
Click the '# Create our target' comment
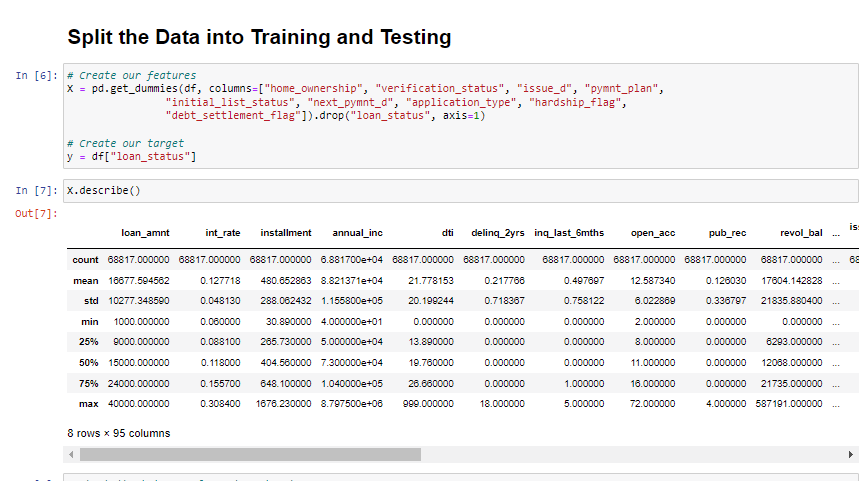(126, 143)
